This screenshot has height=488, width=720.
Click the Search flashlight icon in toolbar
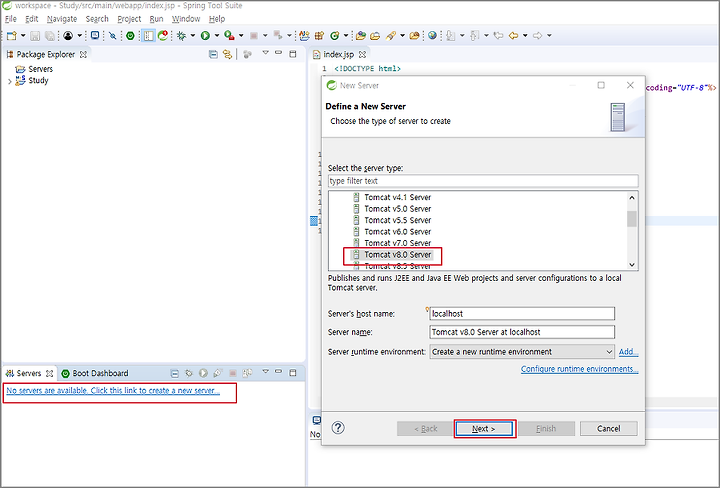(x=390, y=35)
